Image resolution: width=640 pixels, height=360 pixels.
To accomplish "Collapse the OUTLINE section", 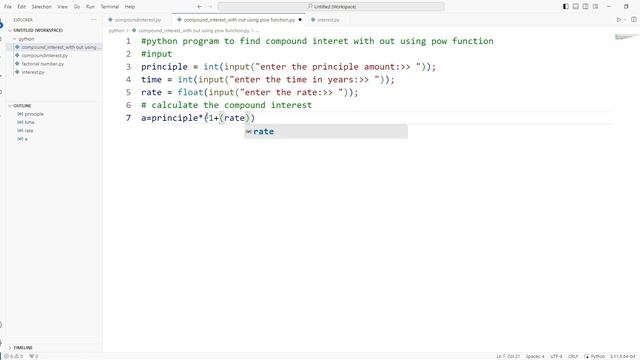I will point(22,106).
